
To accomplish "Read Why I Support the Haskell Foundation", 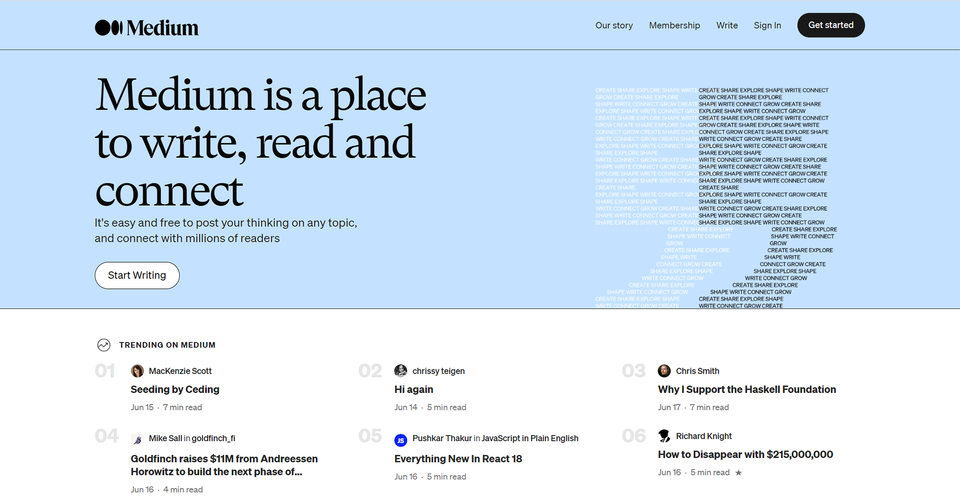I will click(747, 389).
